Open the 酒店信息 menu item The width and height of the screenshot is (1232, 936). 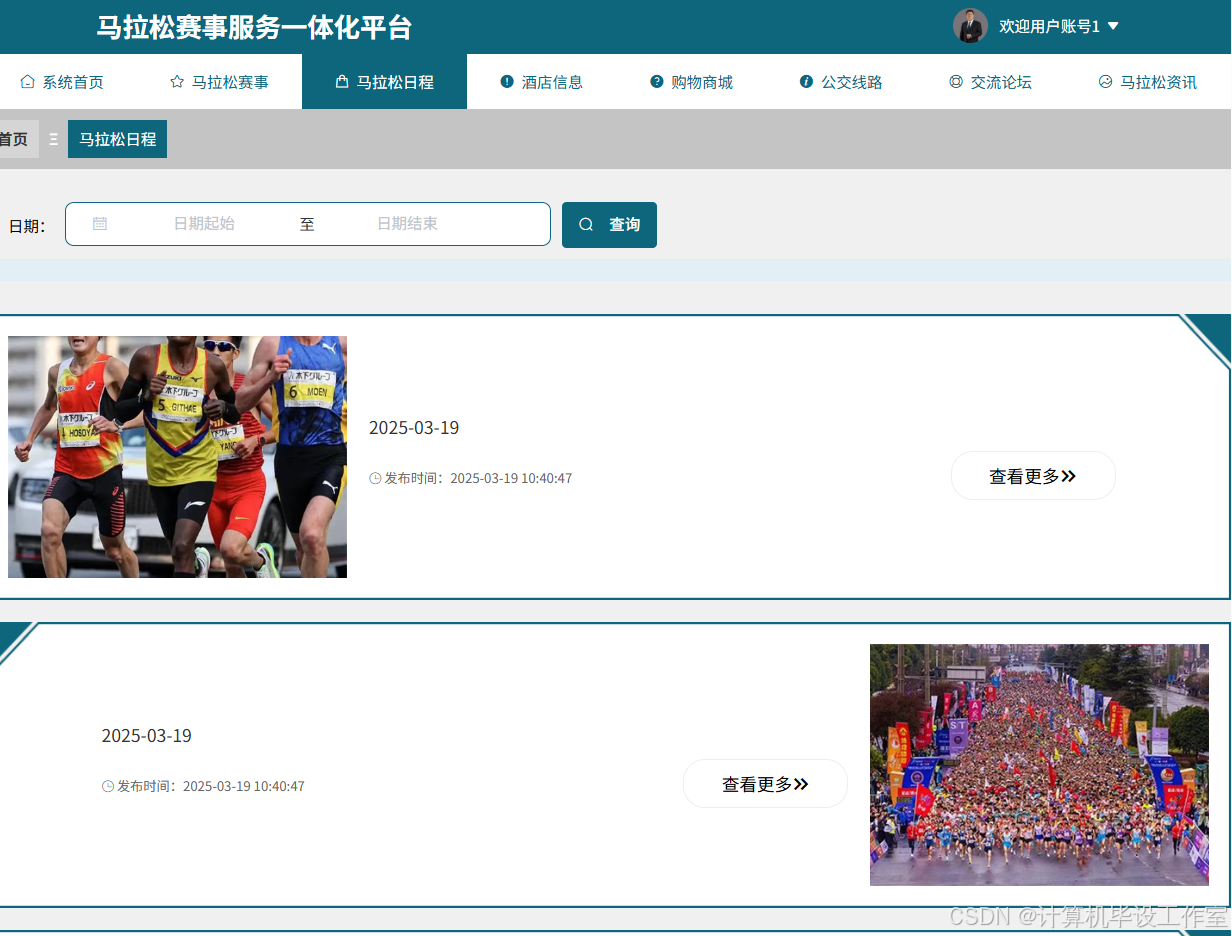(541, 82)
